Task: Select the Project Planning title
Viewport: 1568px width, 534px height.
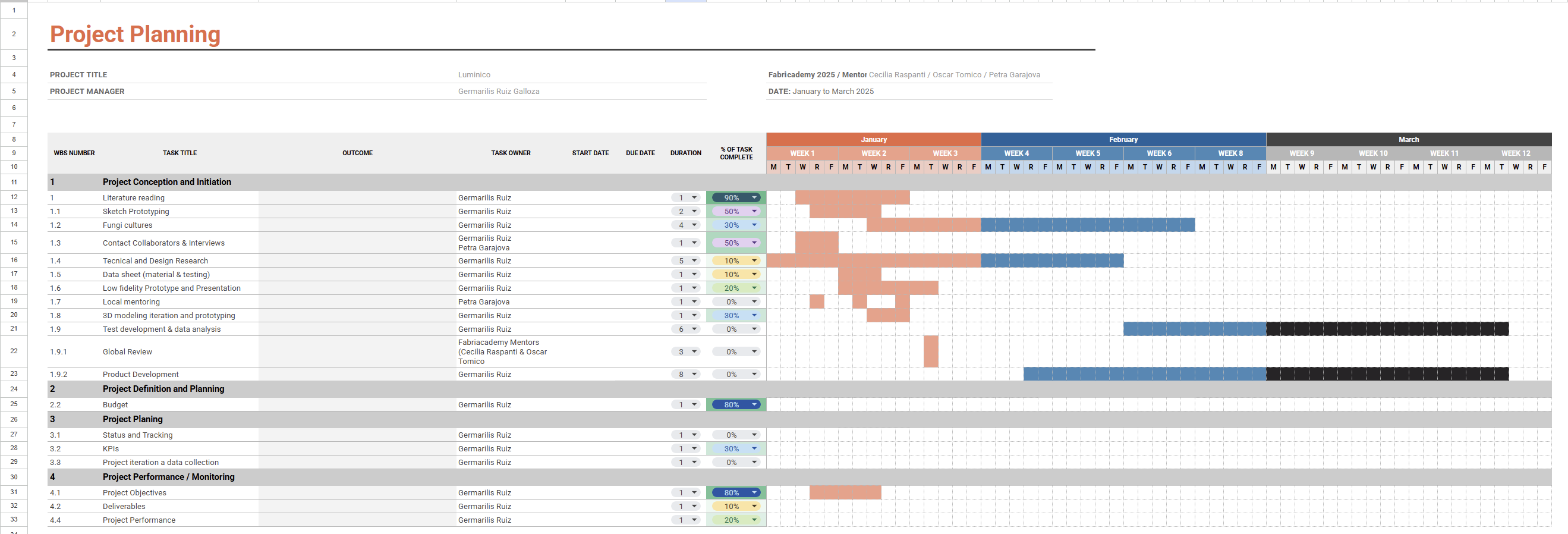Action: (x=135, y=34)
